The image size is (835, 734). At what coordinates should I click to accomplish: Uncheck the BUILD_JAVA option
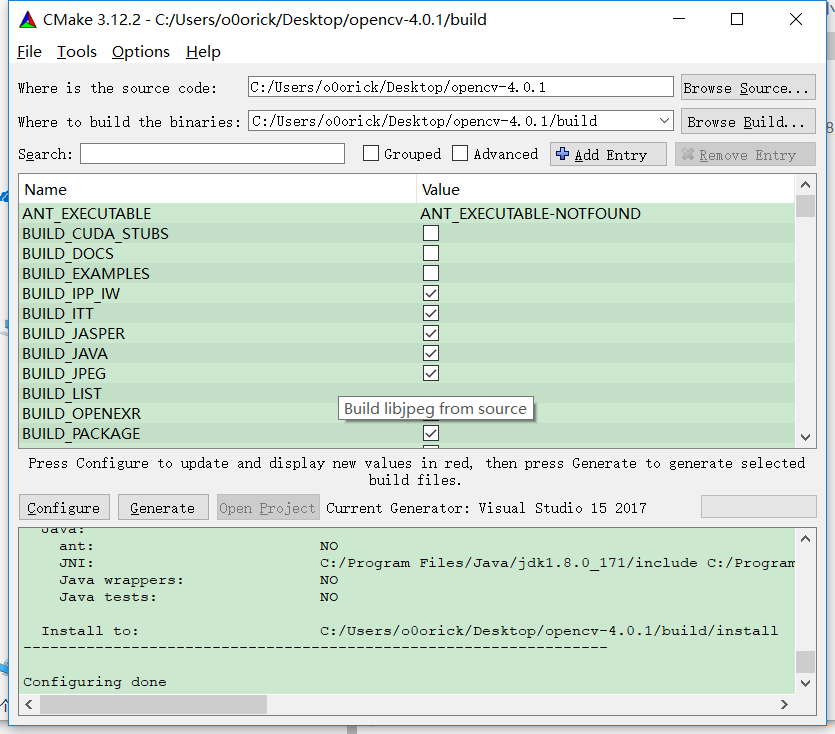(431, 353)
